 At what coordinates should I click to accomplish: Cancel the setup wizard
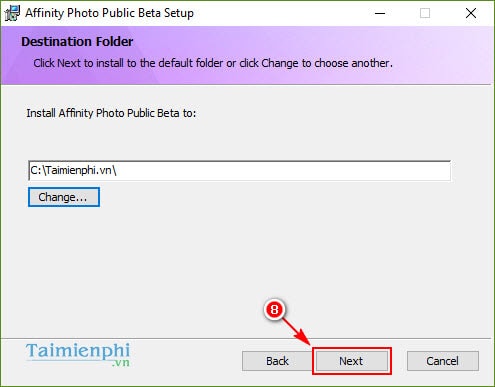[443, 361]
